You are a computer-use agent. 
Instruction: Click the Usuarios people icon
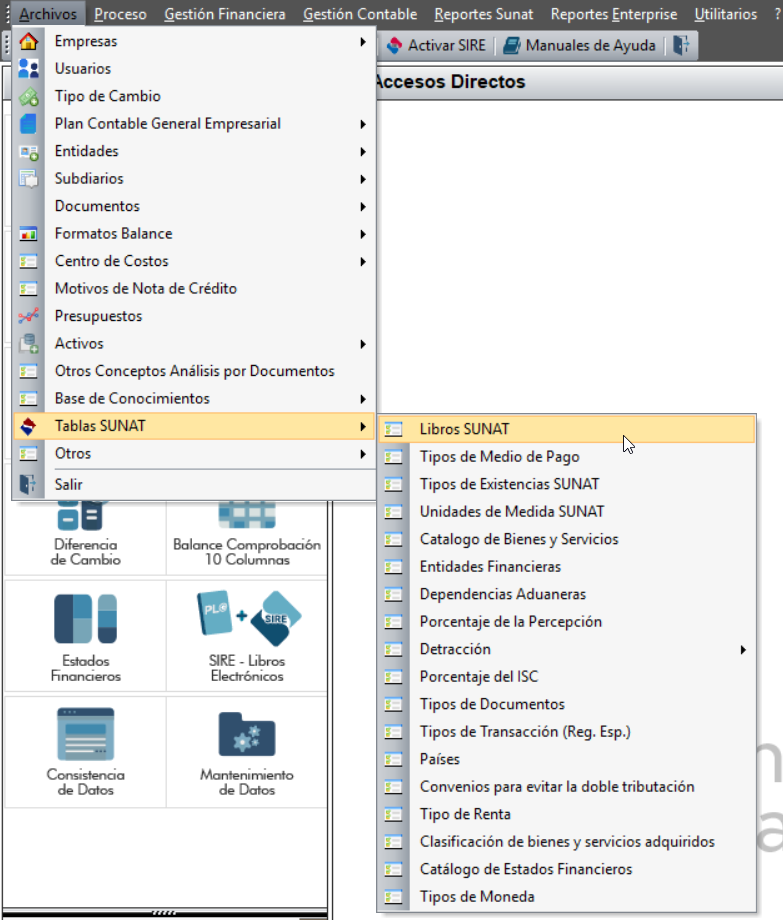28,69
